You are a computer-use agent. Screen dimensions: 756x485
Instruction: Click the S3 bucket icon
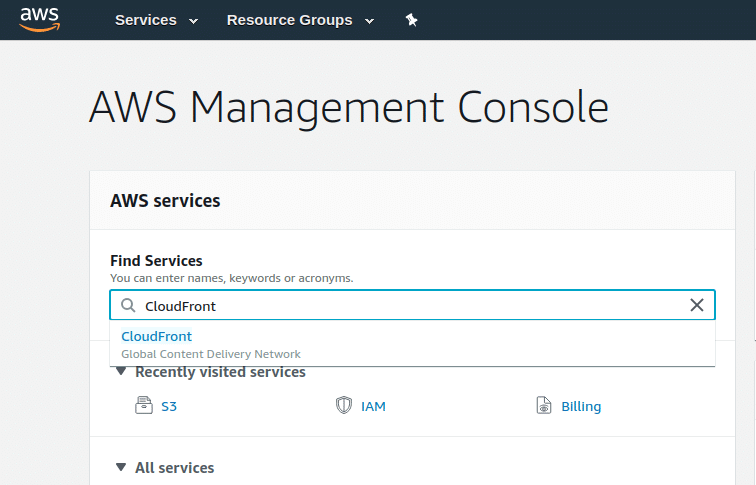click(x=144, y=405)
